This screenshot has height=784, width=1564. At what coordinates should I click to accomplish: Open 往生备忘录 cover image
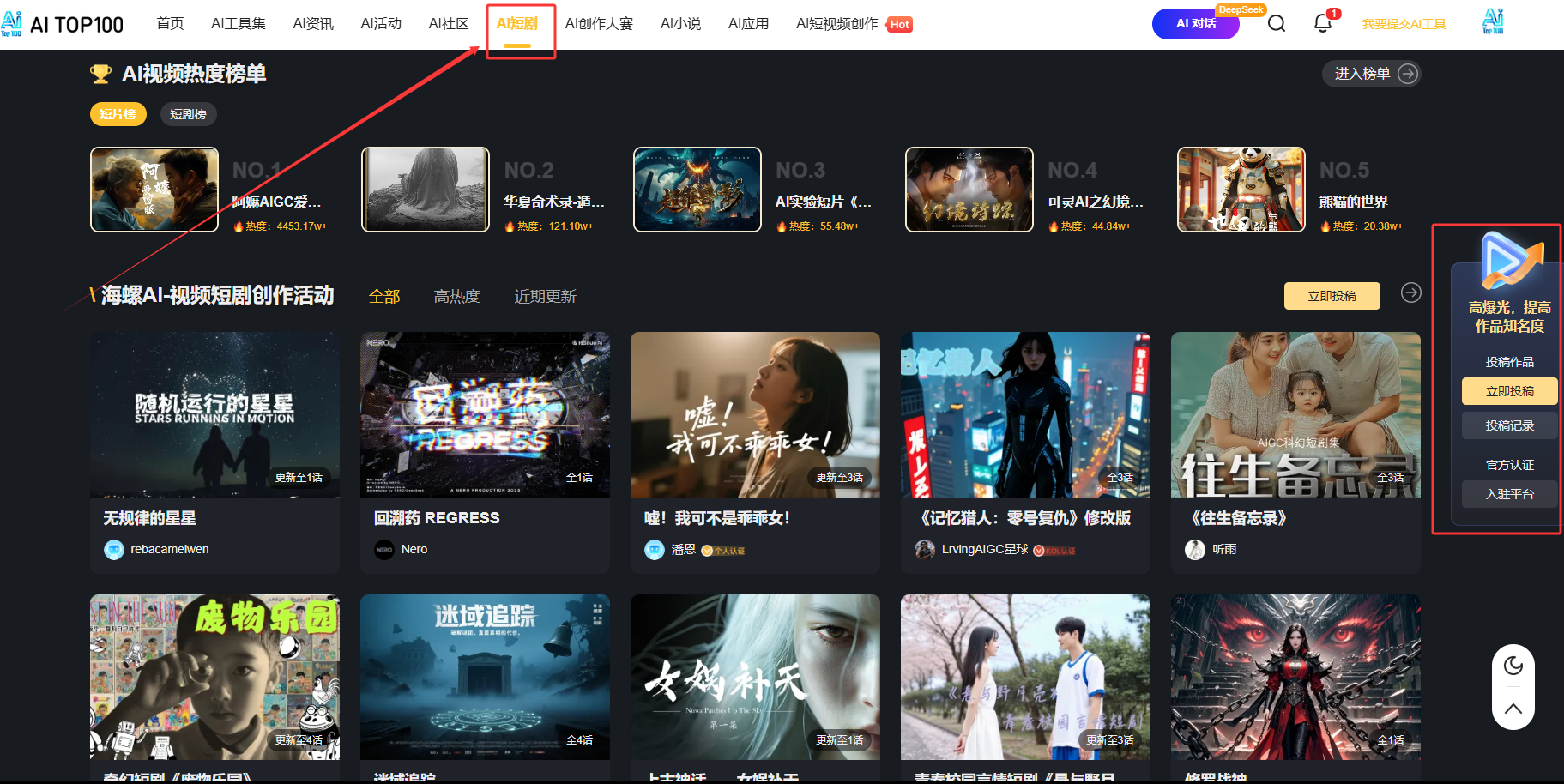tap(1295, 414)
